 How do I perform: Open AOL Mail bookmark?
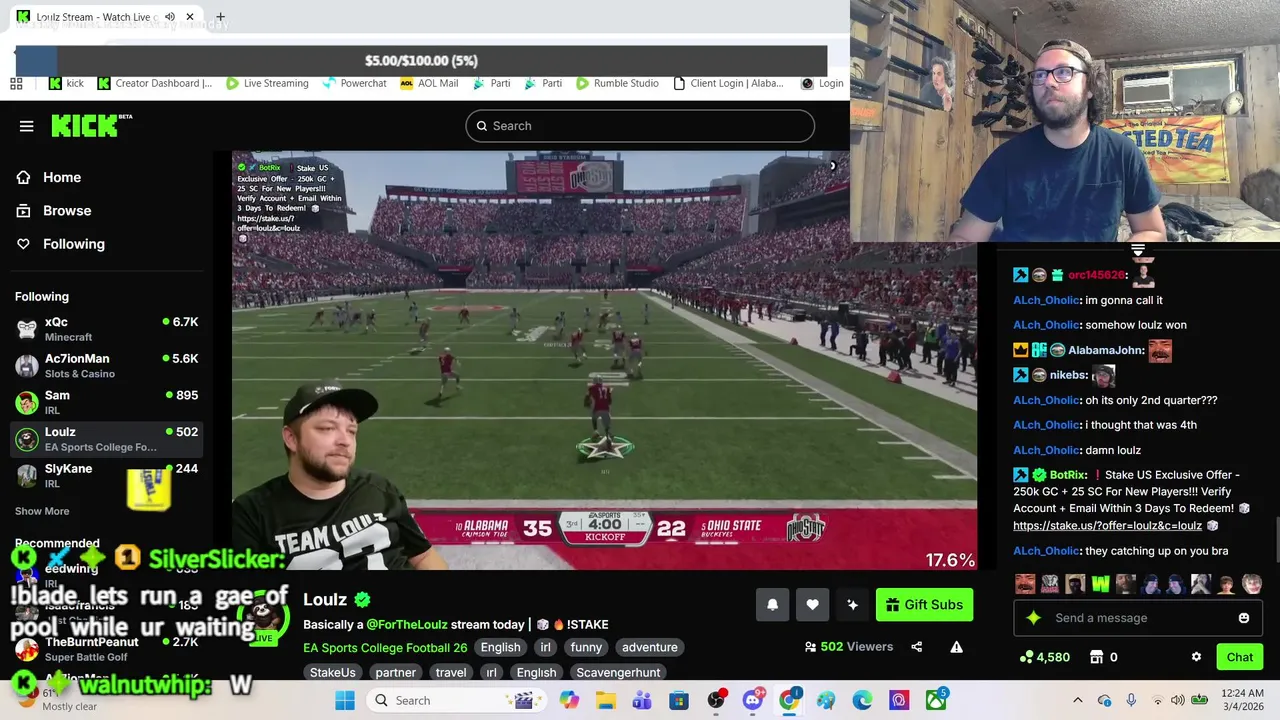point(429,83)
